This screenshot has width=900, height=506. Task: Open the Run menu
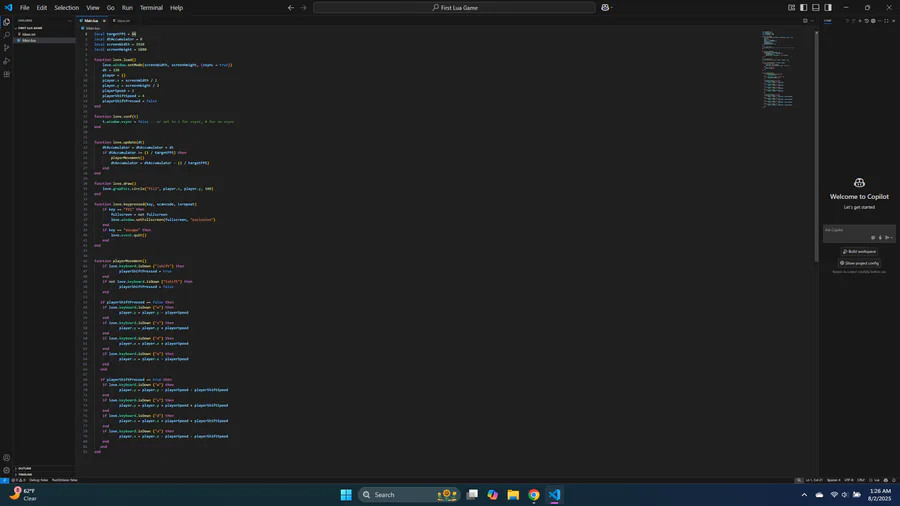(127, 7)
